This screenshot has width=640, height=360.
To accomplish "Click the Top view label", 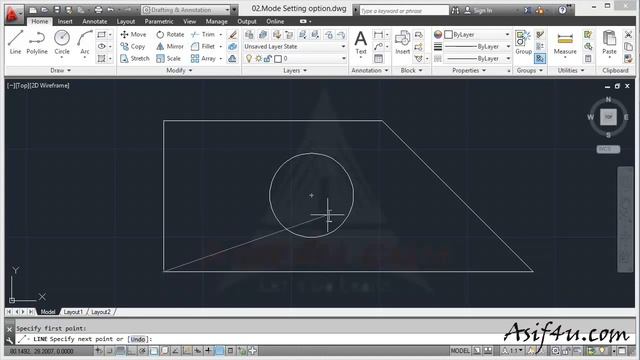I will (24, 85).
